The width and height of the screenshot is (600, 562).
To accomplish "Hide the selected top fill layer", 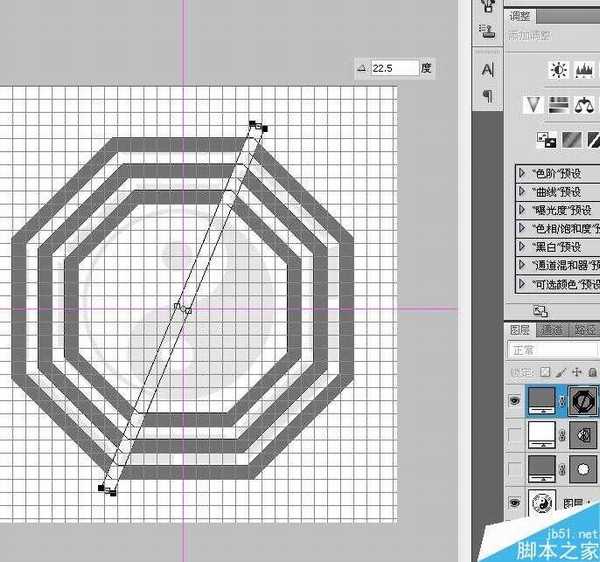I will tap(515, 401).
